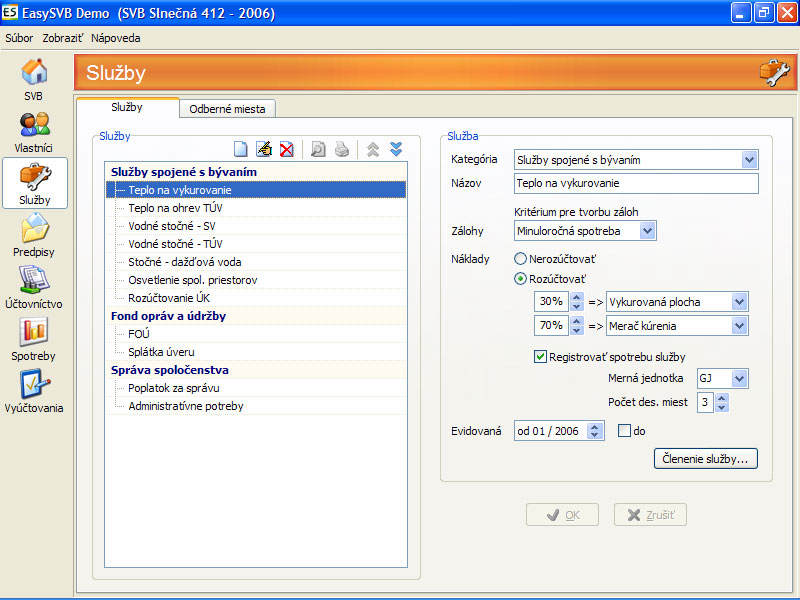Open the Zobraziť menu
The width and height of the screenshot is (800, 600).
(x=62, y=38)
